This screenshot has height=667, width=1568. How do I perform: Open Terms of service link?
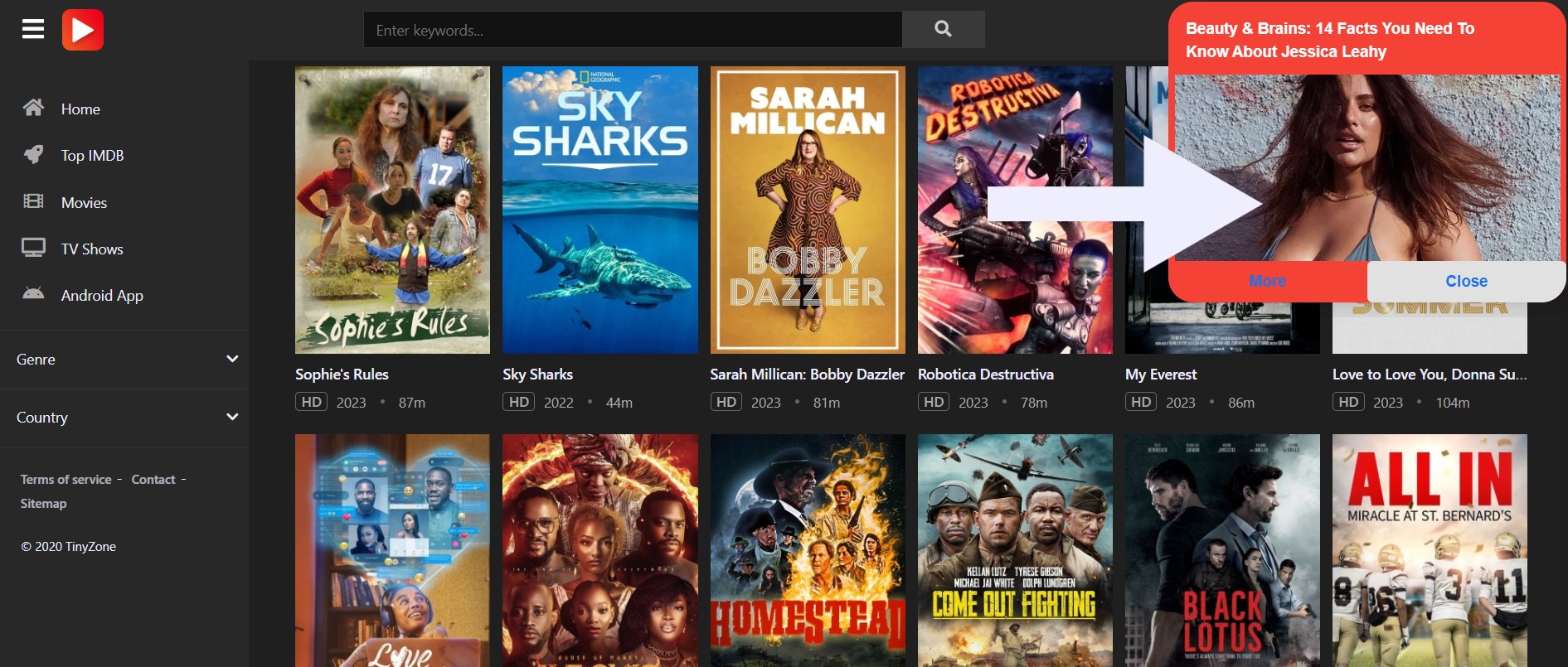(66, 480)
